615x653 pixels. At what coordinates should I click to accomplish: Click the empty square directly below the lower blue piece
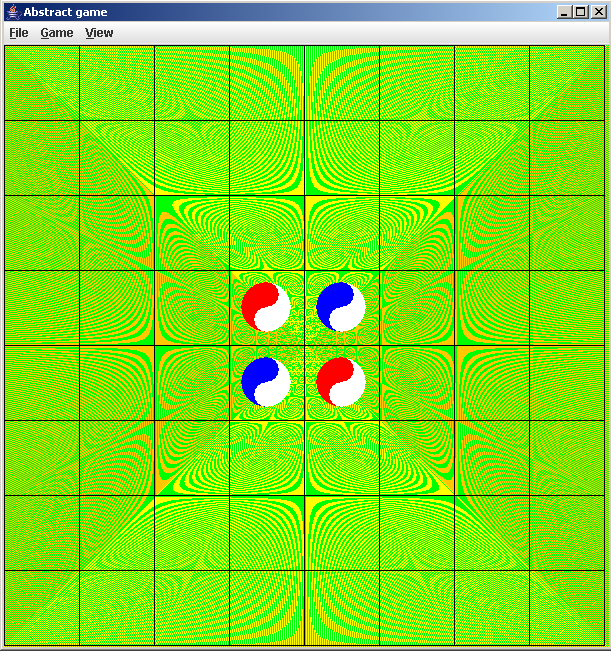click(267, 458)
